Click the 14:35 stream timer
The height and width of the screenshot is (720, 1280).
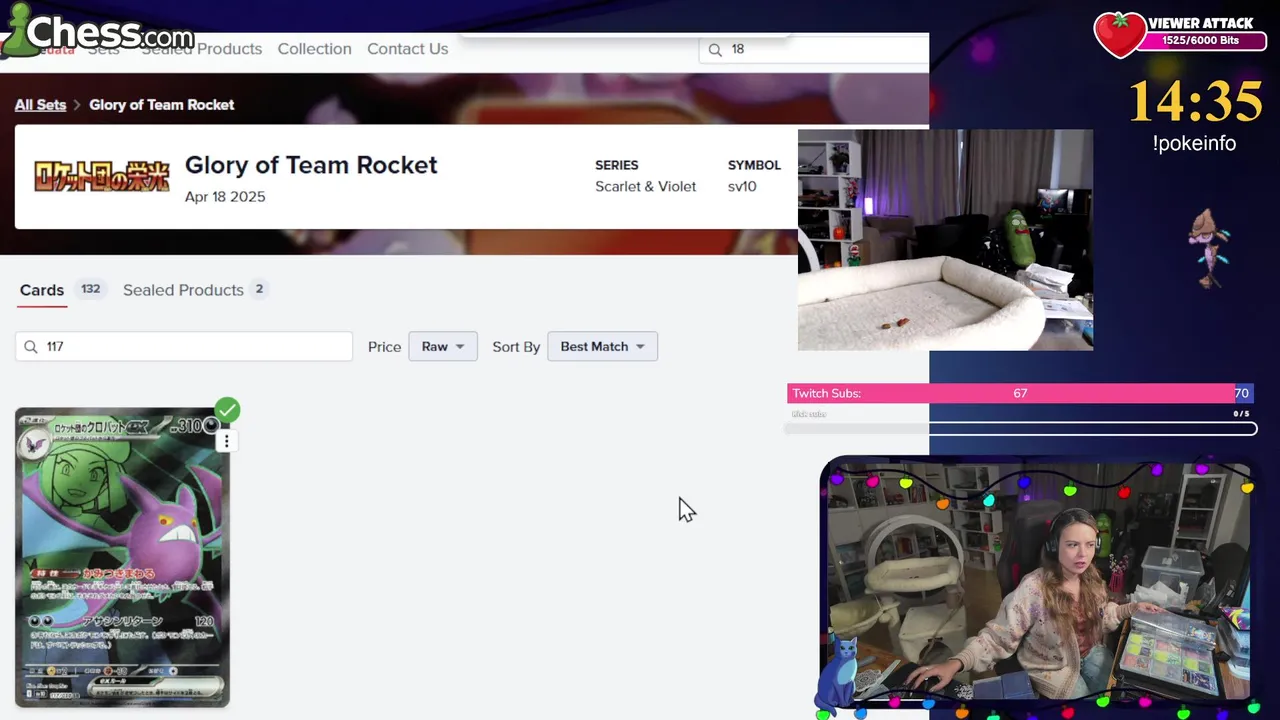[1196, 102]
